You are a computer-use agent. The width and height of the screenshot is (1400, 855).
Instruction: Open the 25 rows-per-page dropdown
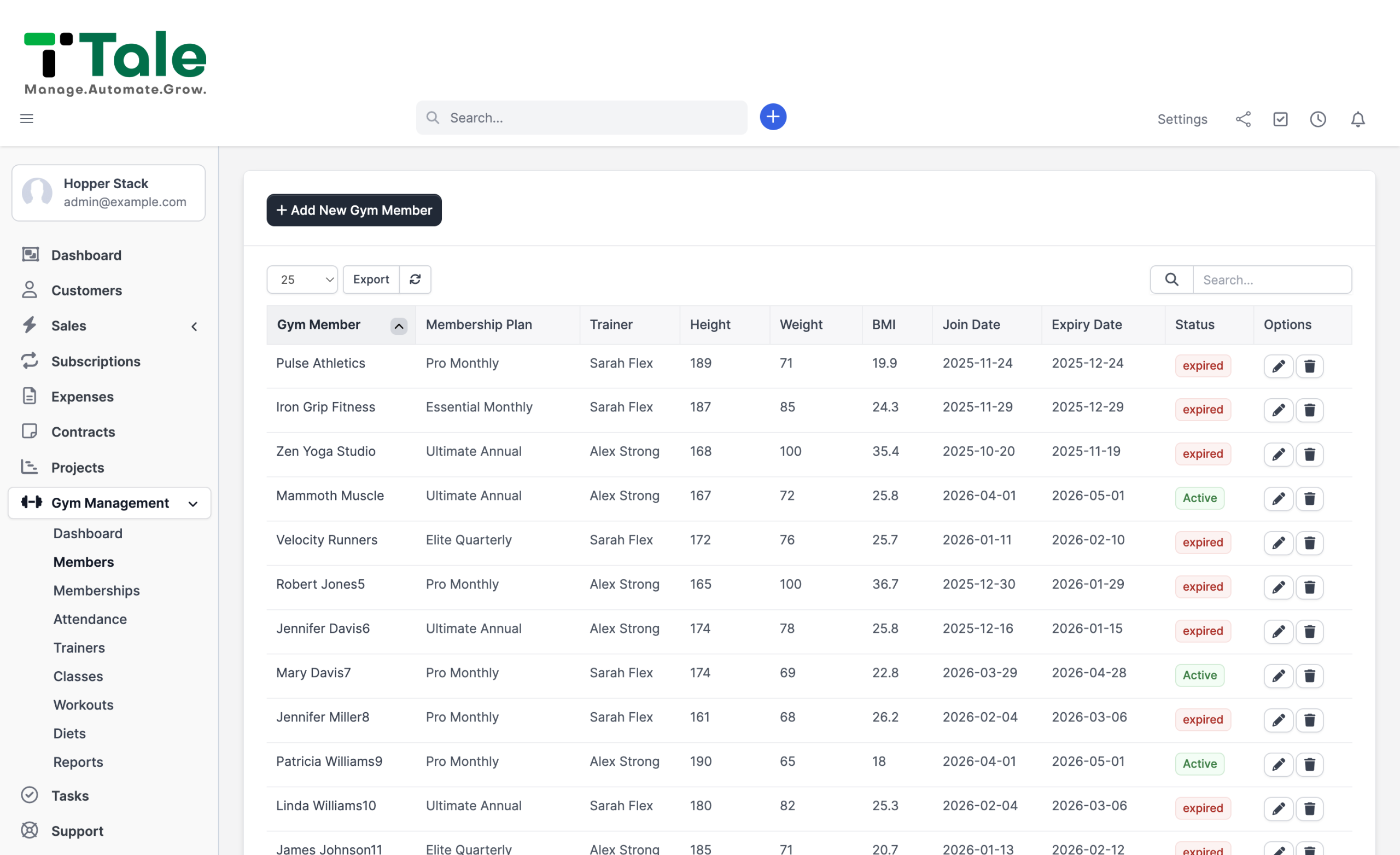point(302,279)
